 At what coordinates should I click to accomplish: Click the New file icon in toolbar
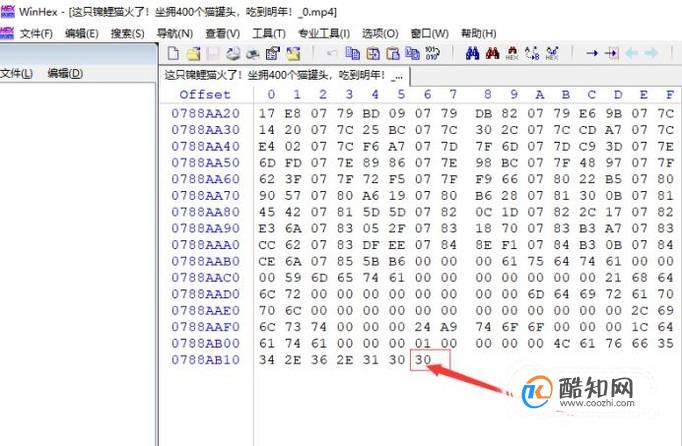tap(173, 54)
